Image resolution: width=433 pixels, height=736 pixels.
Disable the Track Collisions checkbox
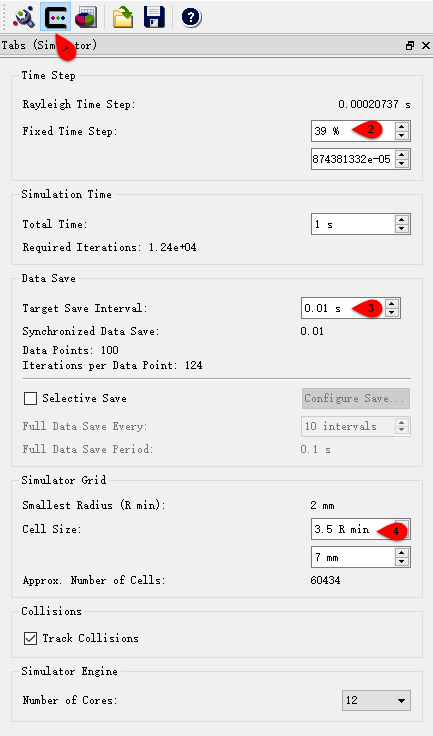[x=31, y=638]
